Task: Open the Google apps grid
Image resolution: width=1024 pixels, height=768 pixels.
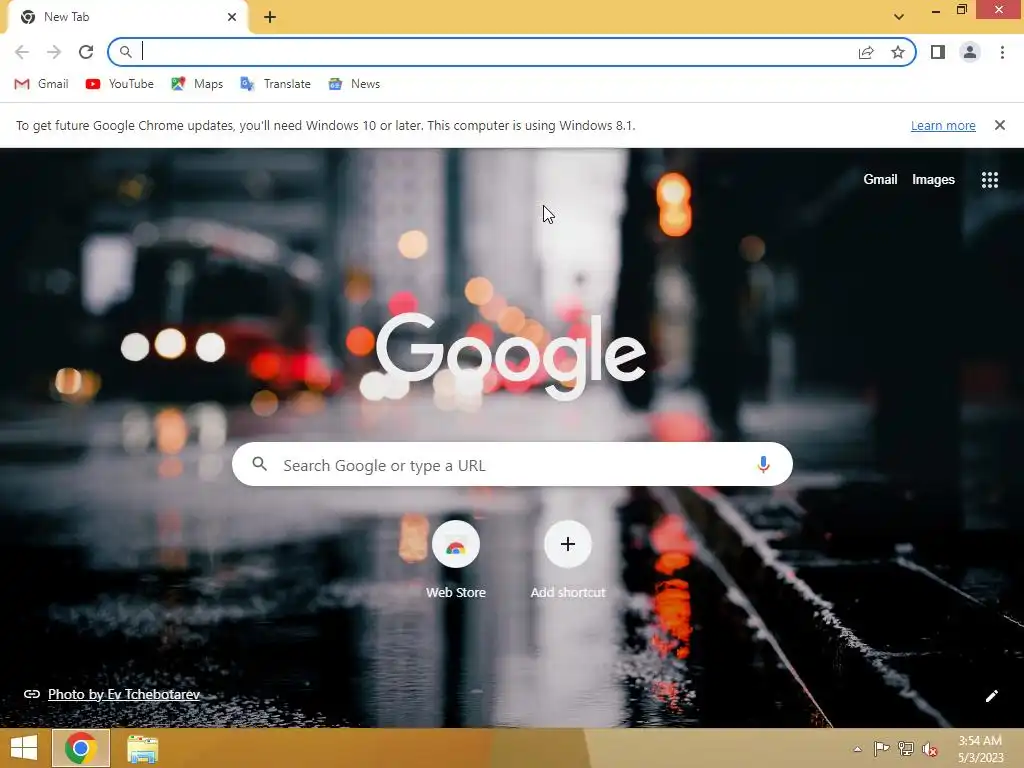Action: click(x=989, y=180)
